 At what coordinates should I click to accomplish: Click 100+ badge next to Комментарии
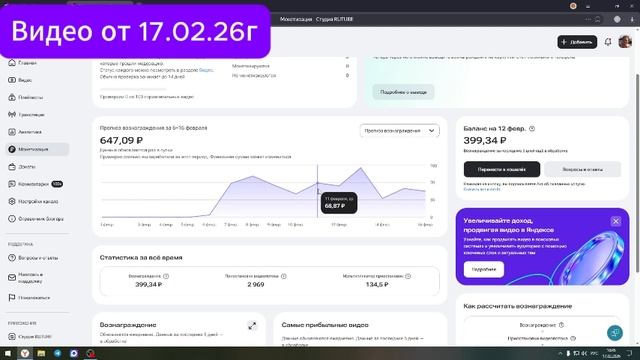57,184
